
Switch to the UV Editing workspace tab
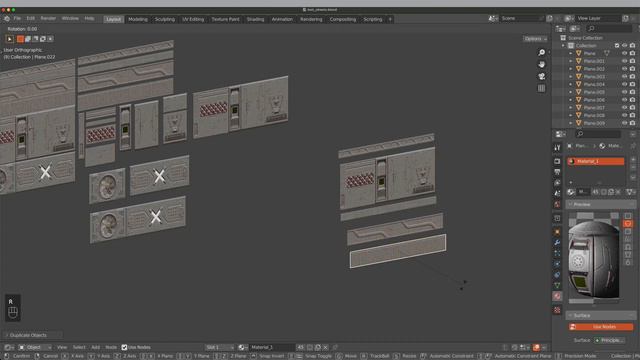tap(193, 19)
